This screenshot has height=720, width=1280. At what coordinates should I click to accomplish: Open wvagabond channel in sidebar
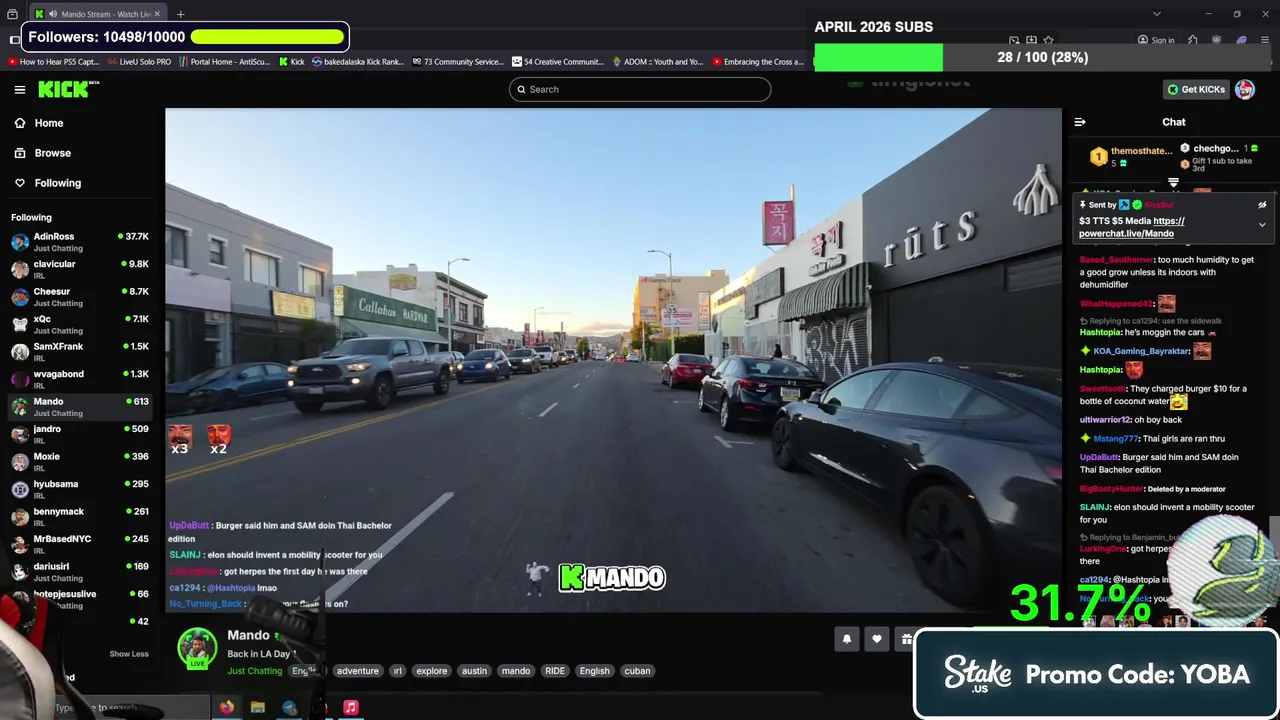click(x=80, y=379)
